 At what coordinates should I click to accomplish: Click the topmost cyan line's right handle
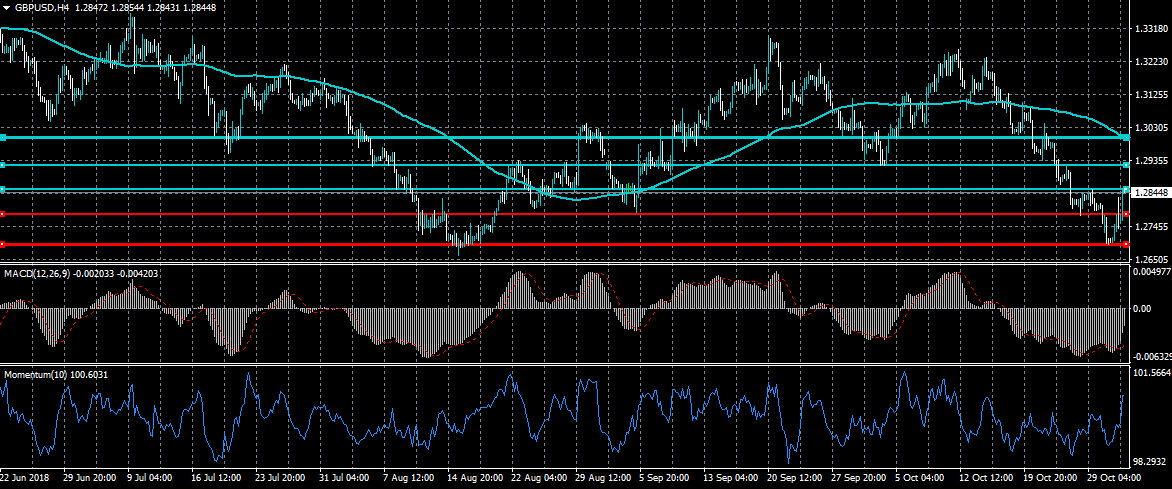pyautogui.click(x=1126, y=137)
